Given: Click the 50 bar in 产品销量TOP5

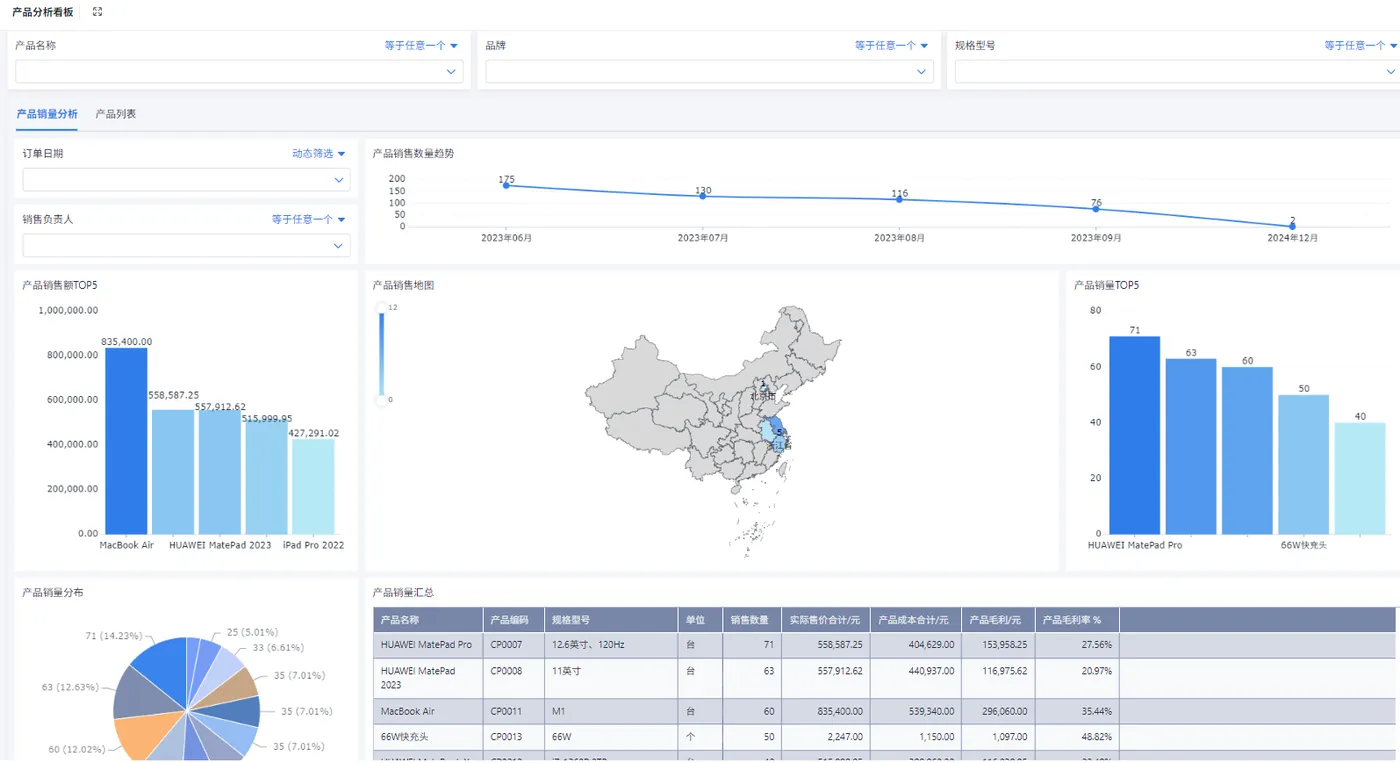Looking at the screenshot, I should coord(1303,464).
